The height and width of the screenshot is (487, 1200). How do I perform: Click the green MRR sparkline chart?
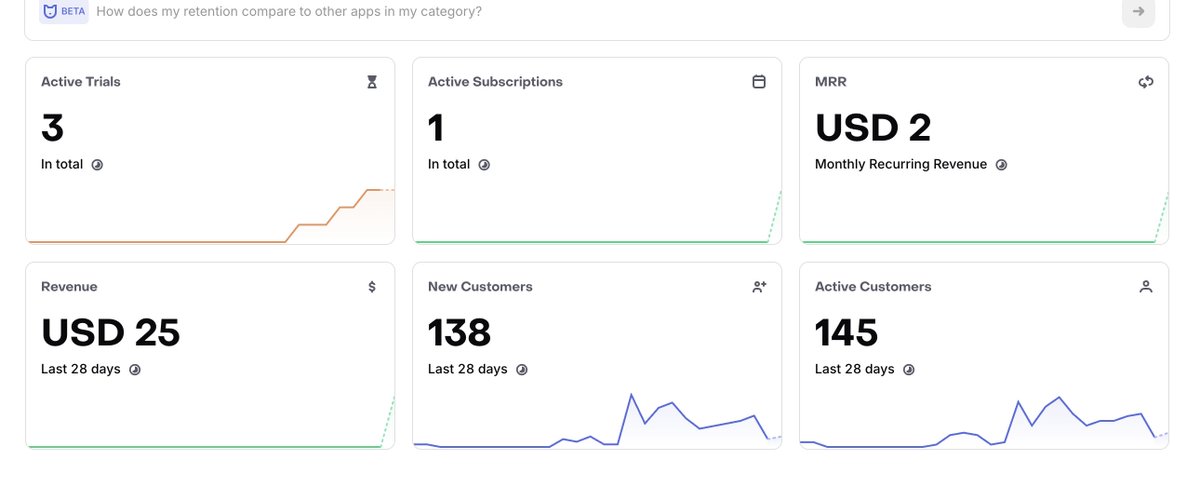(x=984, y=215)
